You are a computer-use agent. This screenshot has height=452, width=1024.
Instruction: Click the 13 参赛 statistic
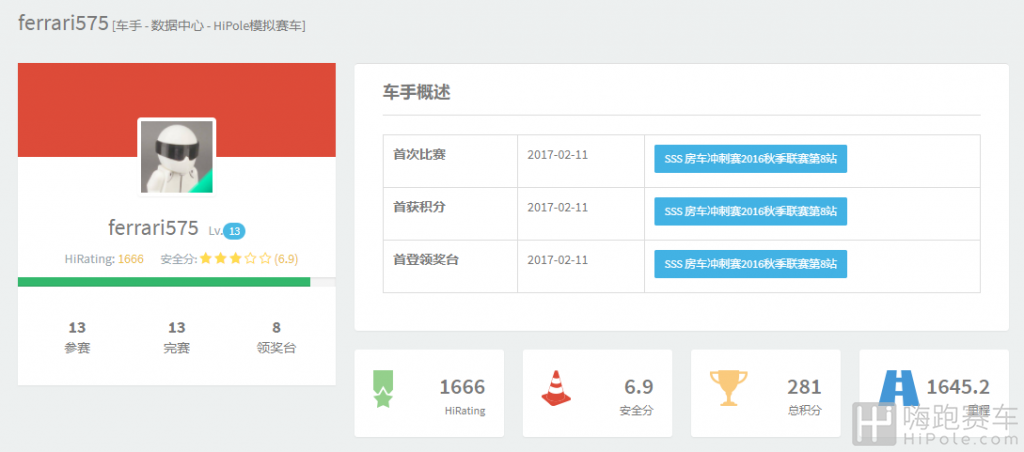(x=77, y=338)
